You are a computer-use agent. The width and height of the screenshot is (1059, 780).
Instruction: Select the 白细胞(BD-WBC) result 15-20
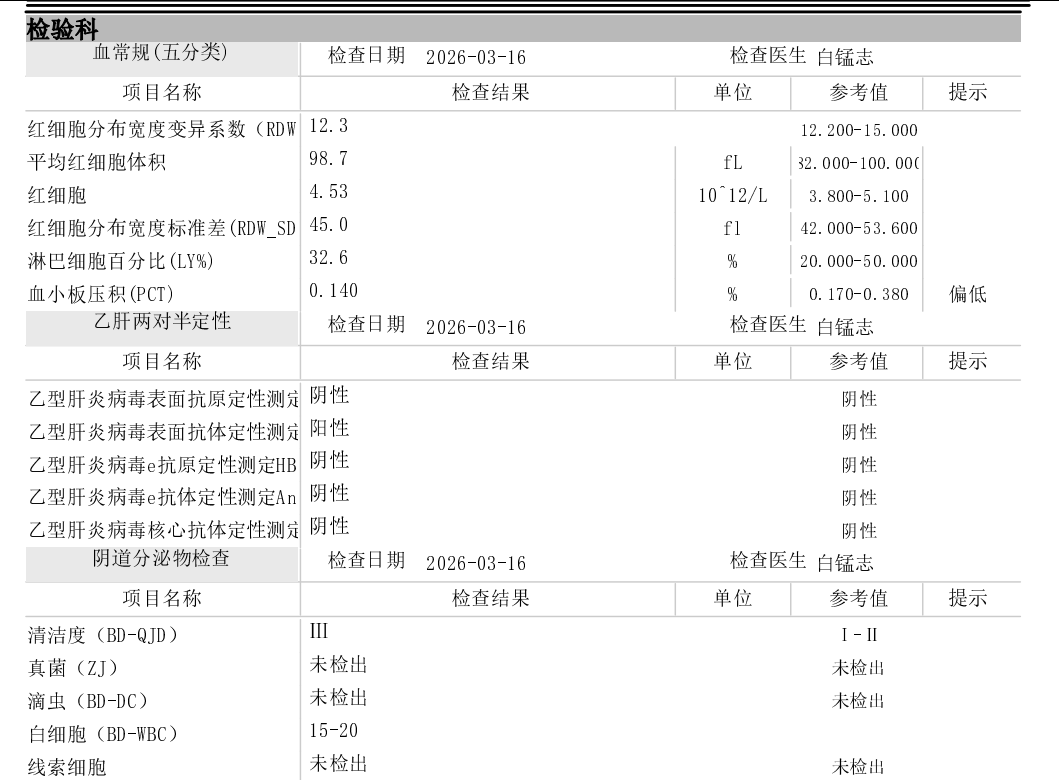[332, 731]
